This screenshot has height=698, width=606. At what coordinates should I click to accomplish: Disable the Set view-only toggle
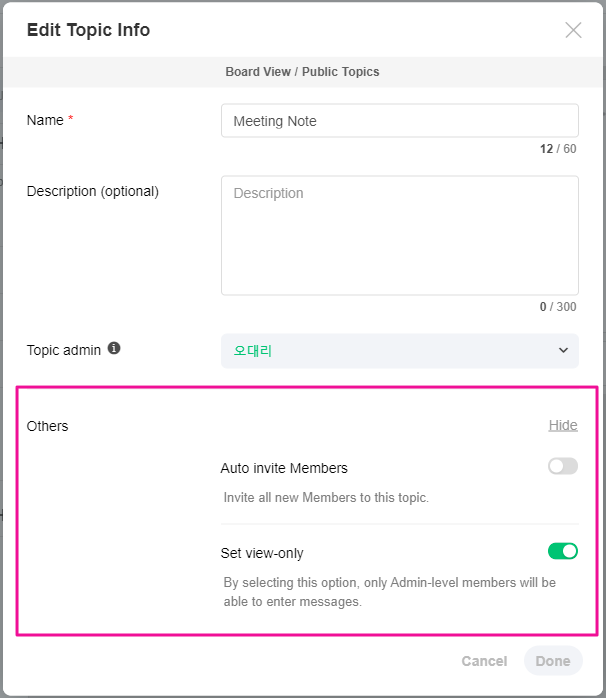(x=562, y=551)
